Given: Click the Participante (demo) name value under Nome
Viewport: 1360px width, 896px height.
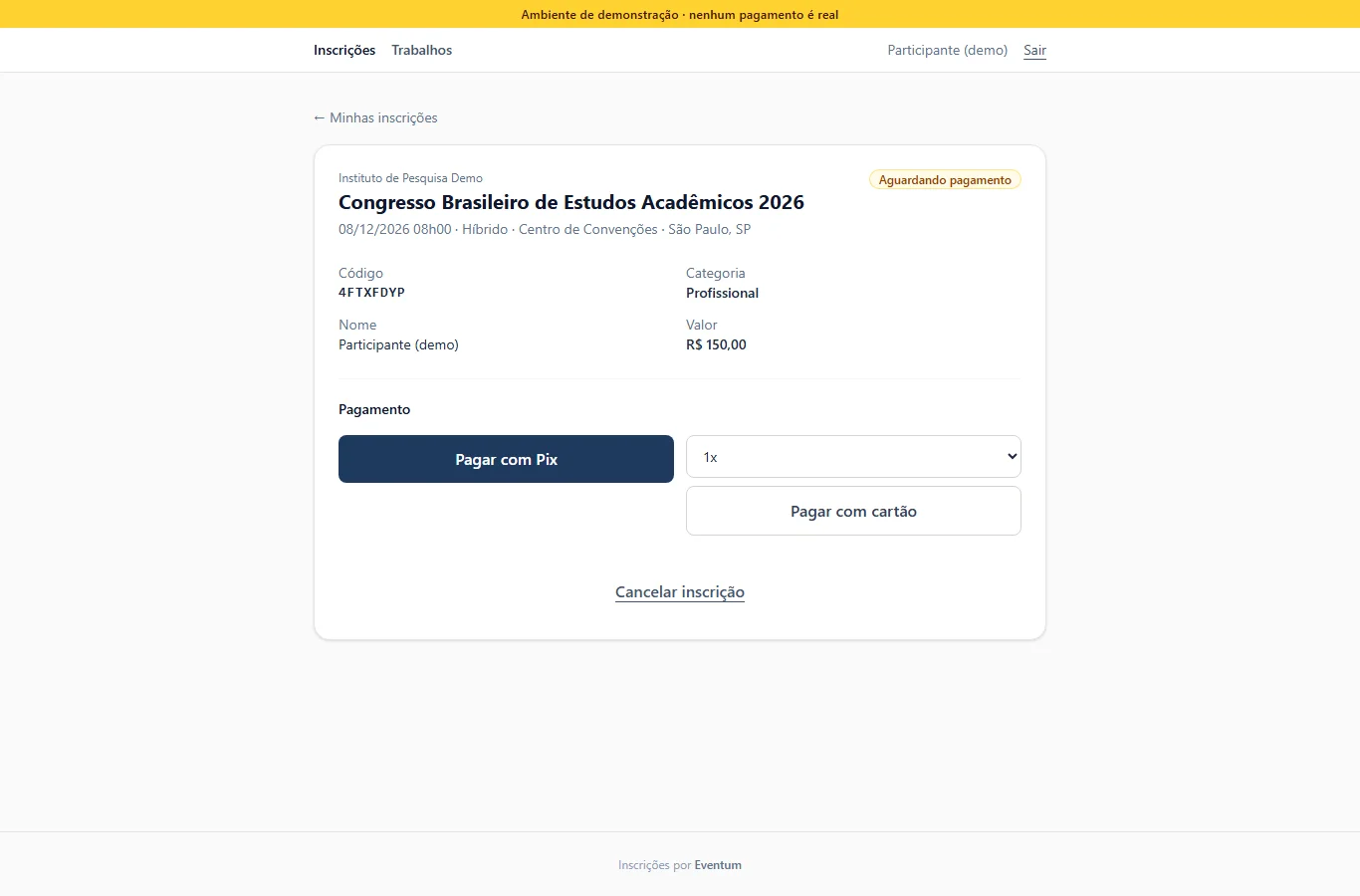Looking at the screenshot, I should coord(398,344).
